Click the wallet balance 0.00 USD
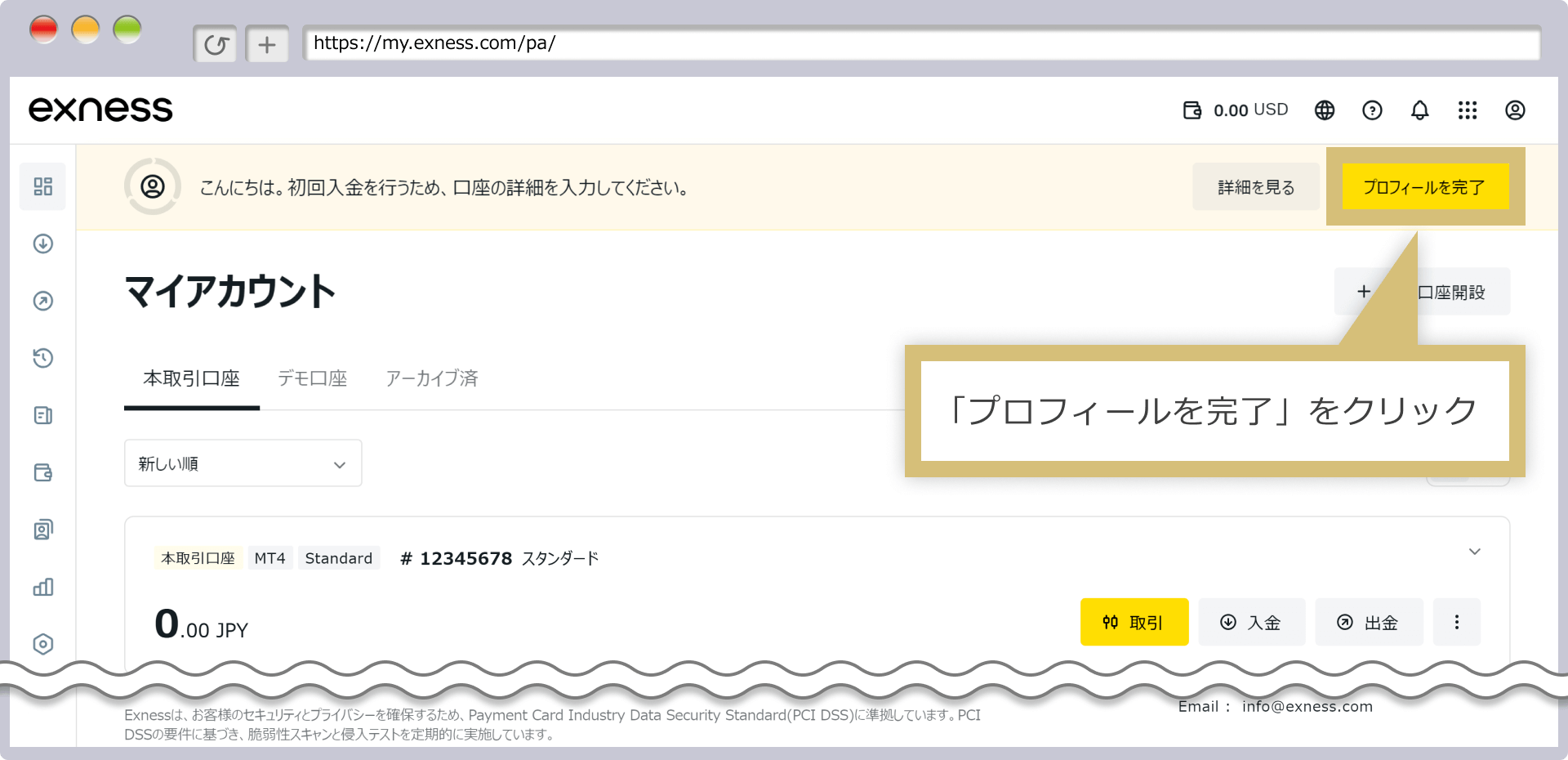 [x=1235, y=110]
